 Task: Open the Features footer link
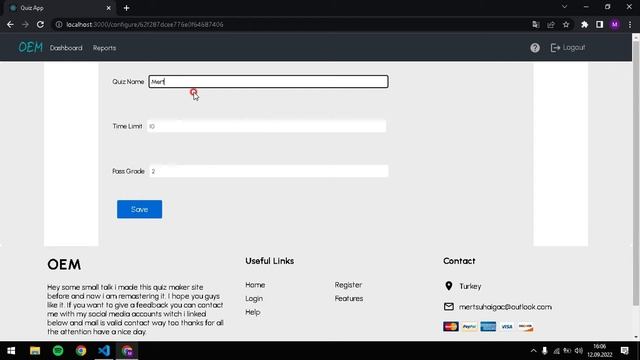[x=349, y=298]
